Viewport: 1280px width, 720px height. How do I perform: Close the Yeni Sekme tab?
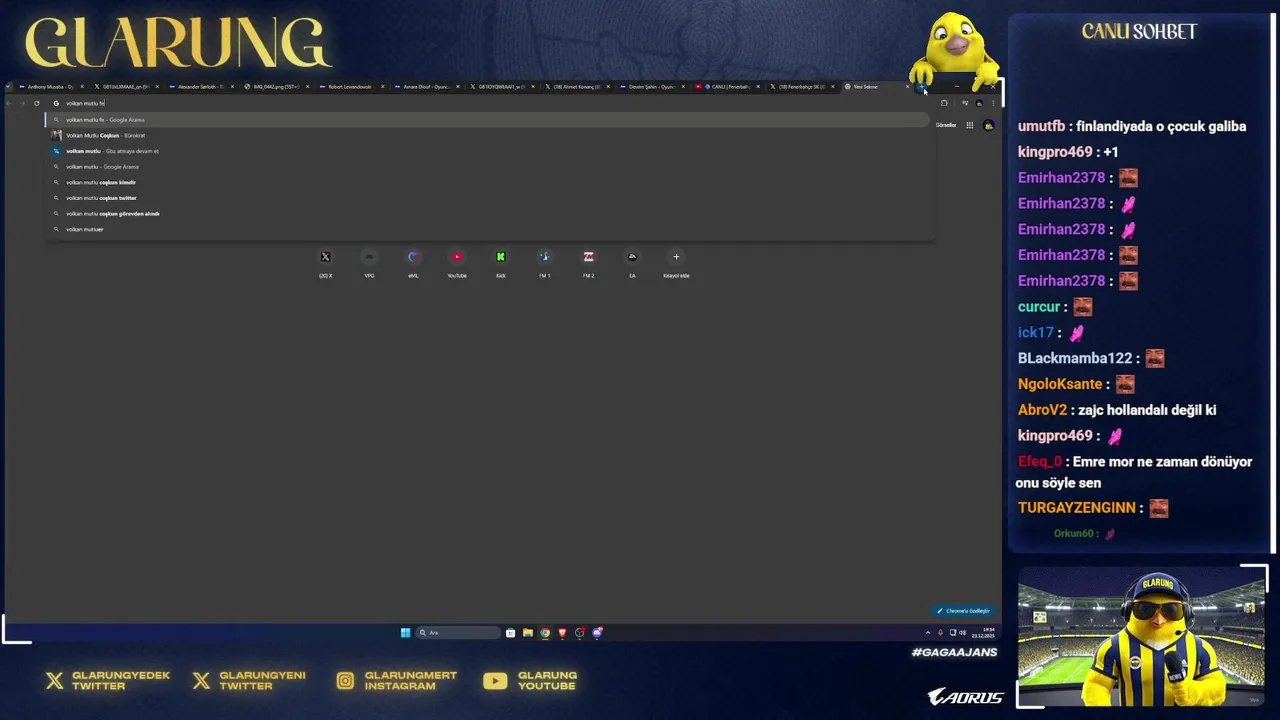point(908,87)
